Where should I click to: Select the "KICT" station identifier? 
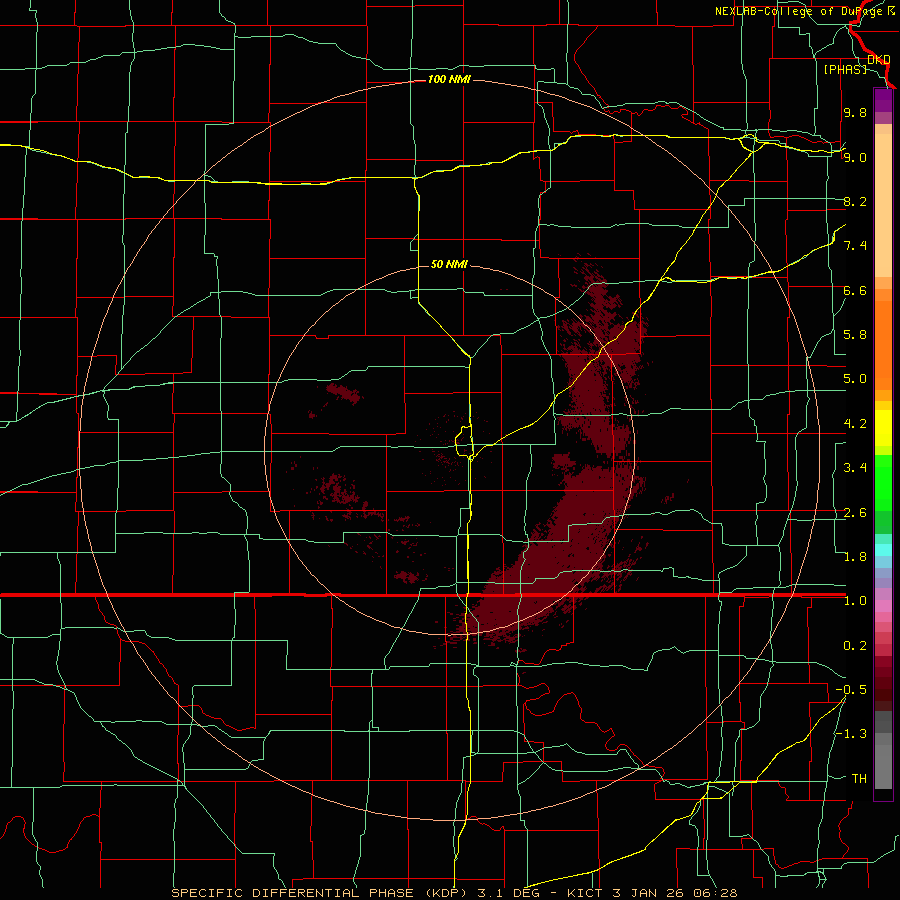[585, 893]
